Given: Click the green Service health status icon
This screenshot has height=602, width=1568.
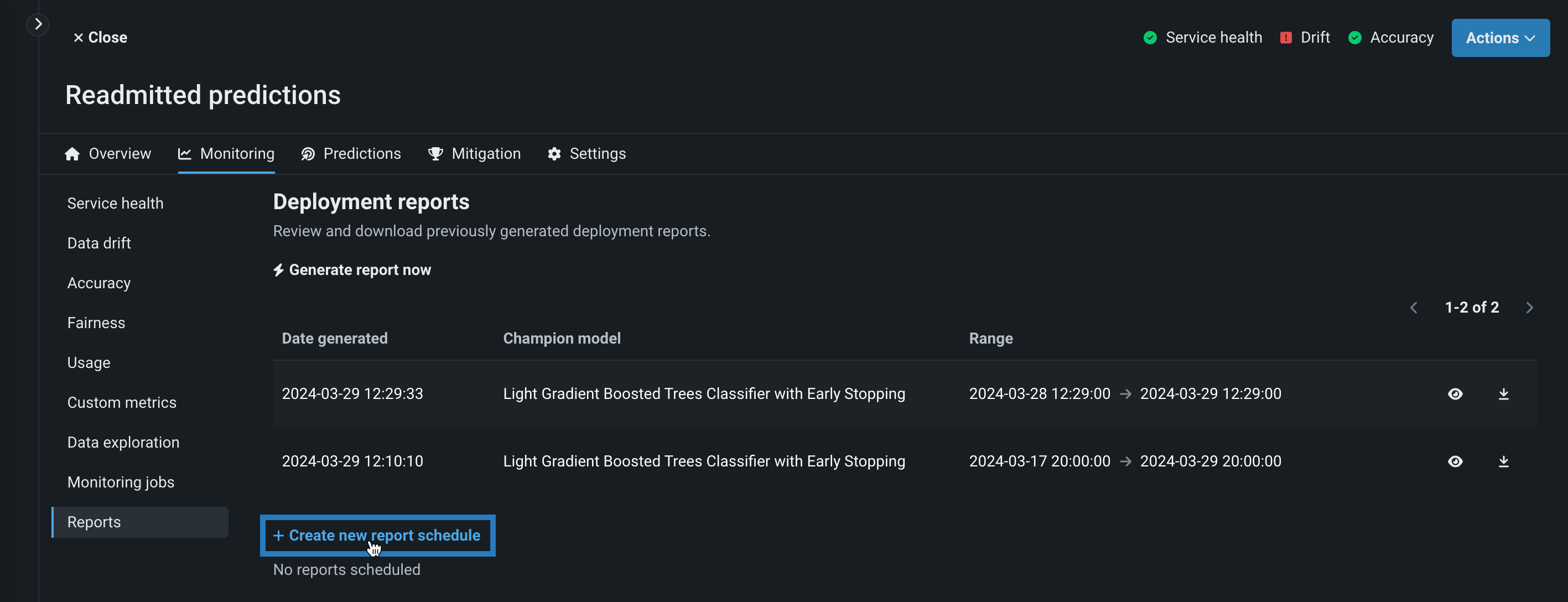Looking at the screenshot, I should pyautogui.click(x=1150, y=38).
